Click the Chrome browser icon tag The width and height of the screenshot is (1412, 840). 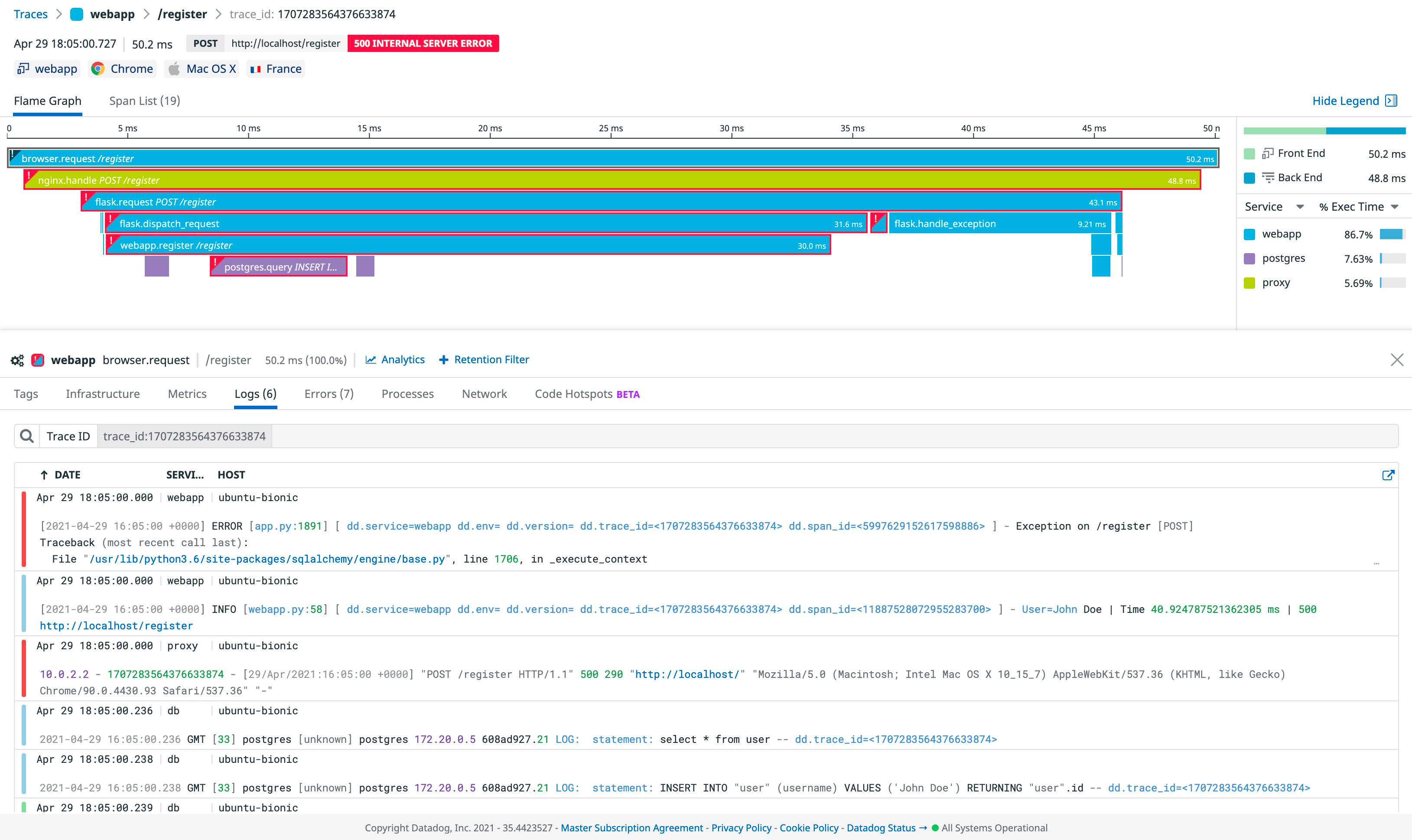click(x=98, y=69)
